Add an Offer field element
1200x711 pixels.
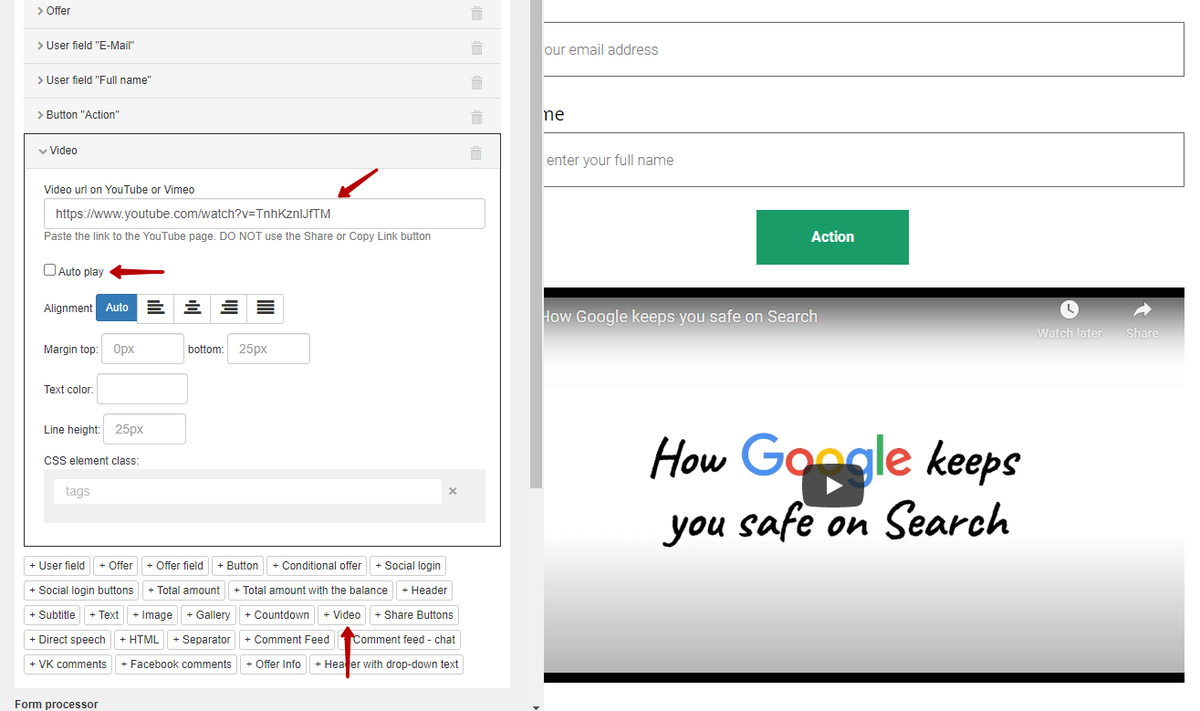pyautogui.click(x=175, y=566)
